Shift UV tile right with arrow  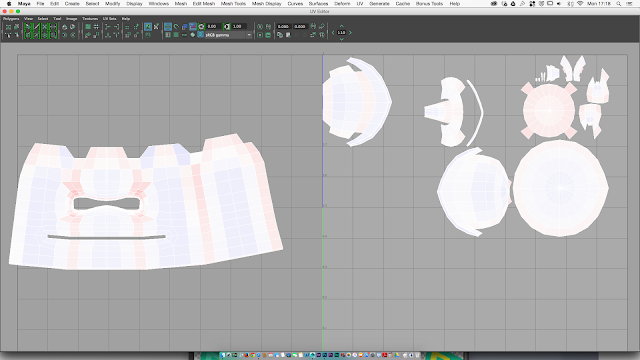[x=350, y=33]
